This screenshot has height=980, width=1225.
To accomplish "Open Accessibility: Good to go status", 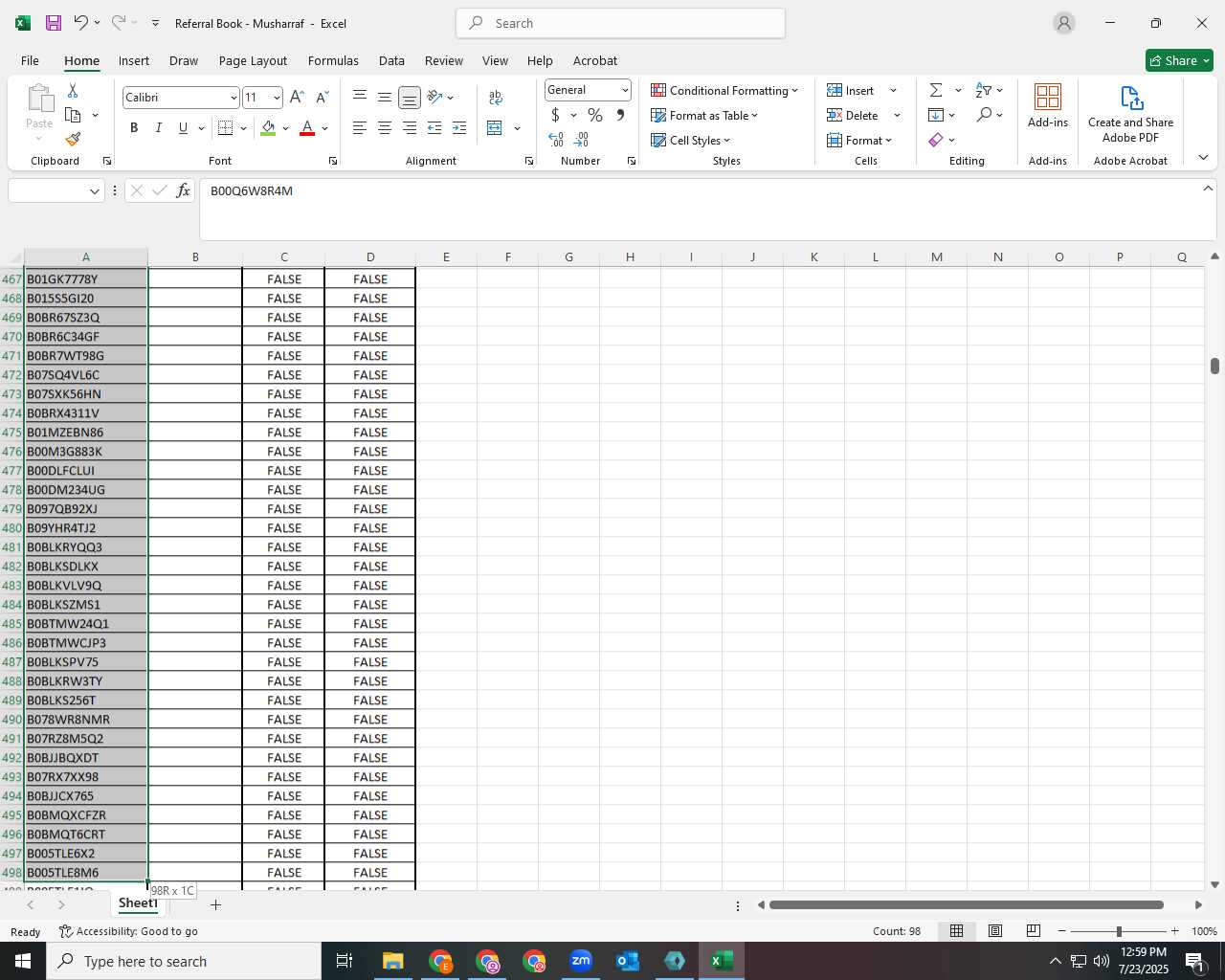I will tap(128, 931).
